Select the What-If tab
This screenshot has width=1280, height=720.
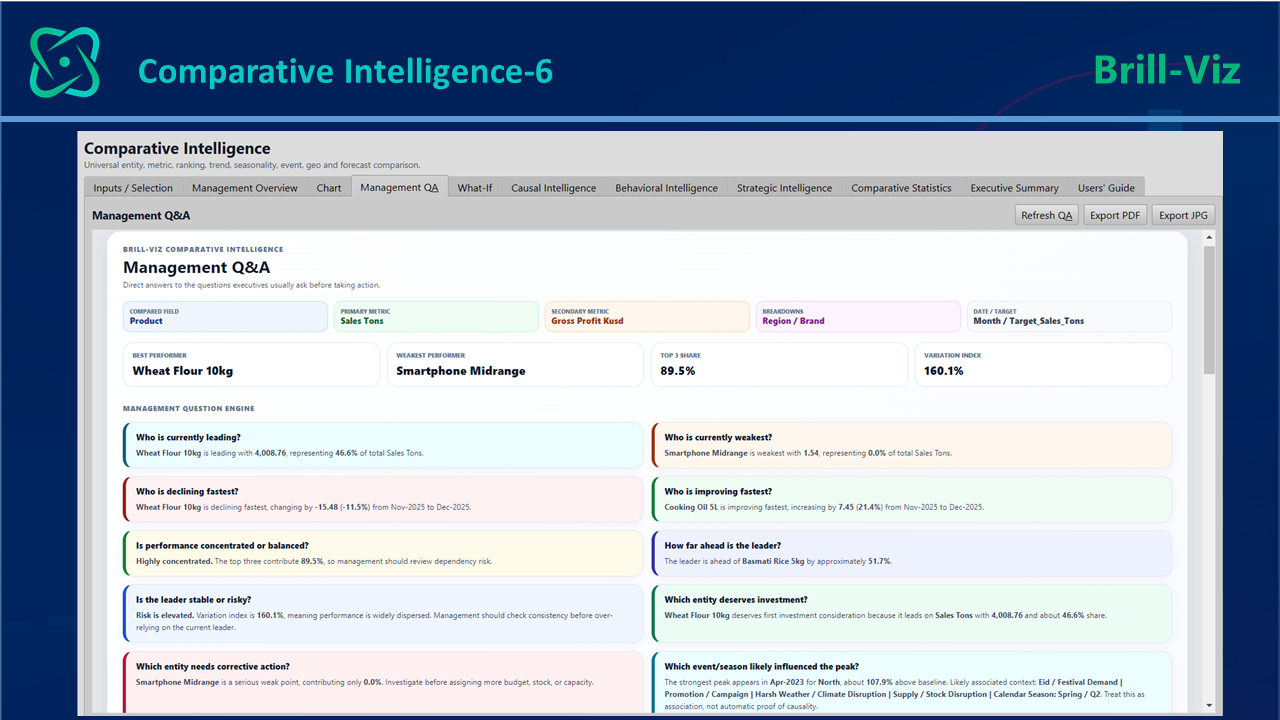[475, 187]
